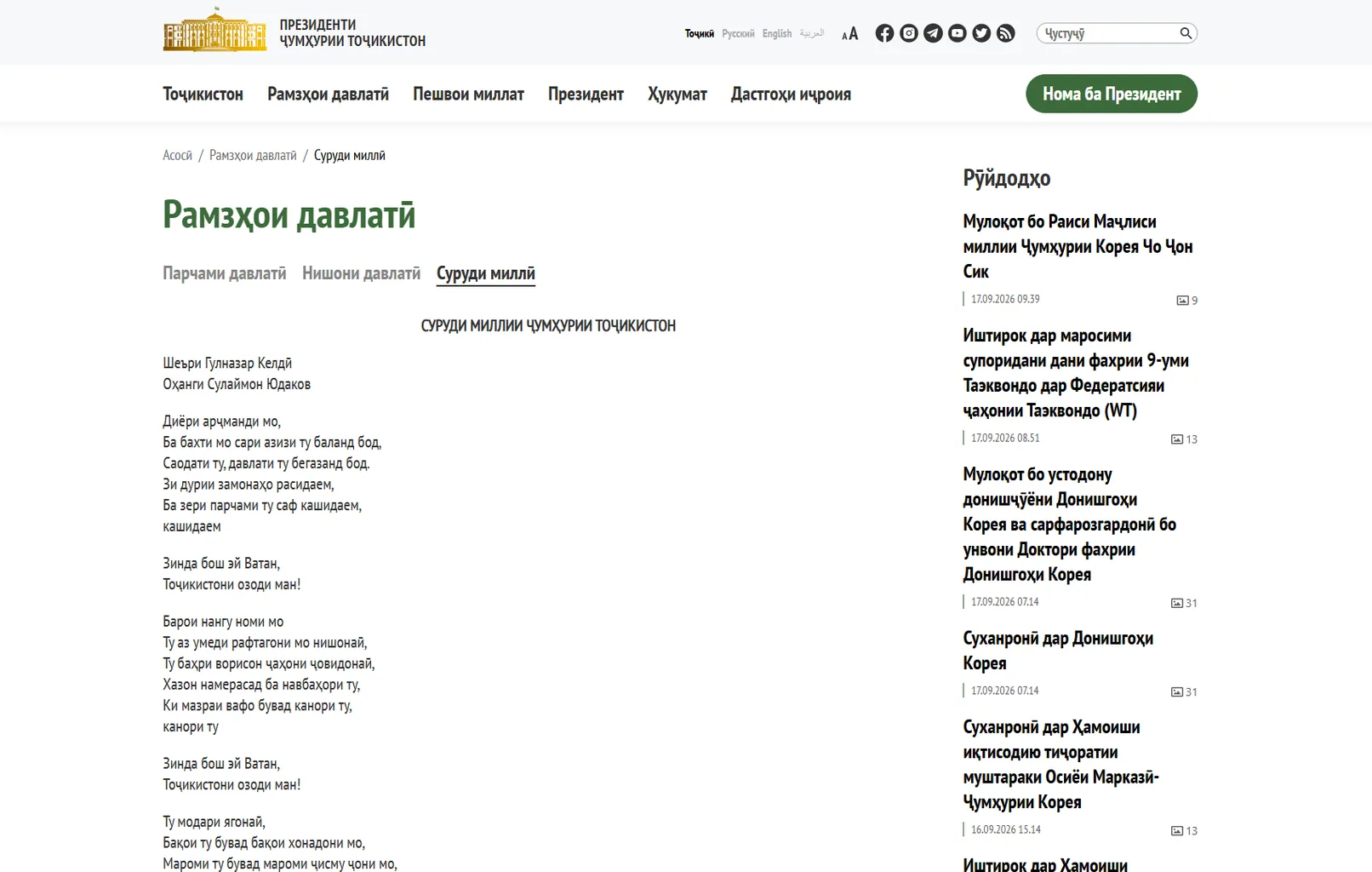Select the Нишони давлатӣ tab
Viewport: 1372px width, 872px height.
coord(362,273)
